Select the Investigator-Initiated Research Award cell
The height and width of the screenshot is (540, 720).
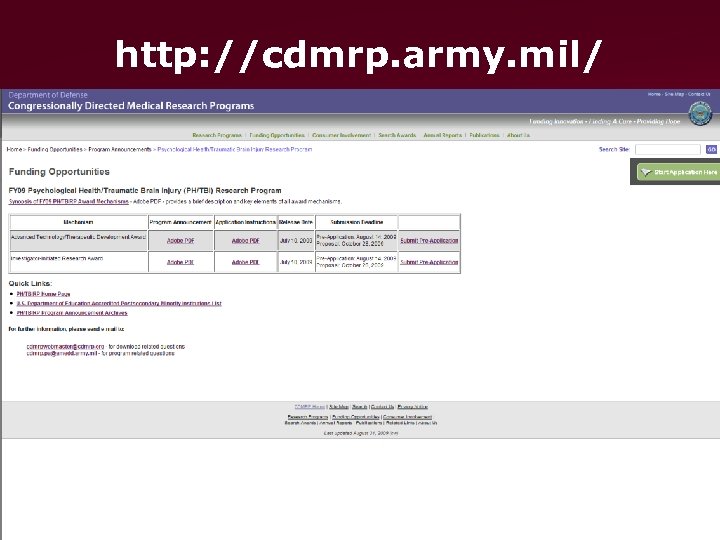coord(79,262)
